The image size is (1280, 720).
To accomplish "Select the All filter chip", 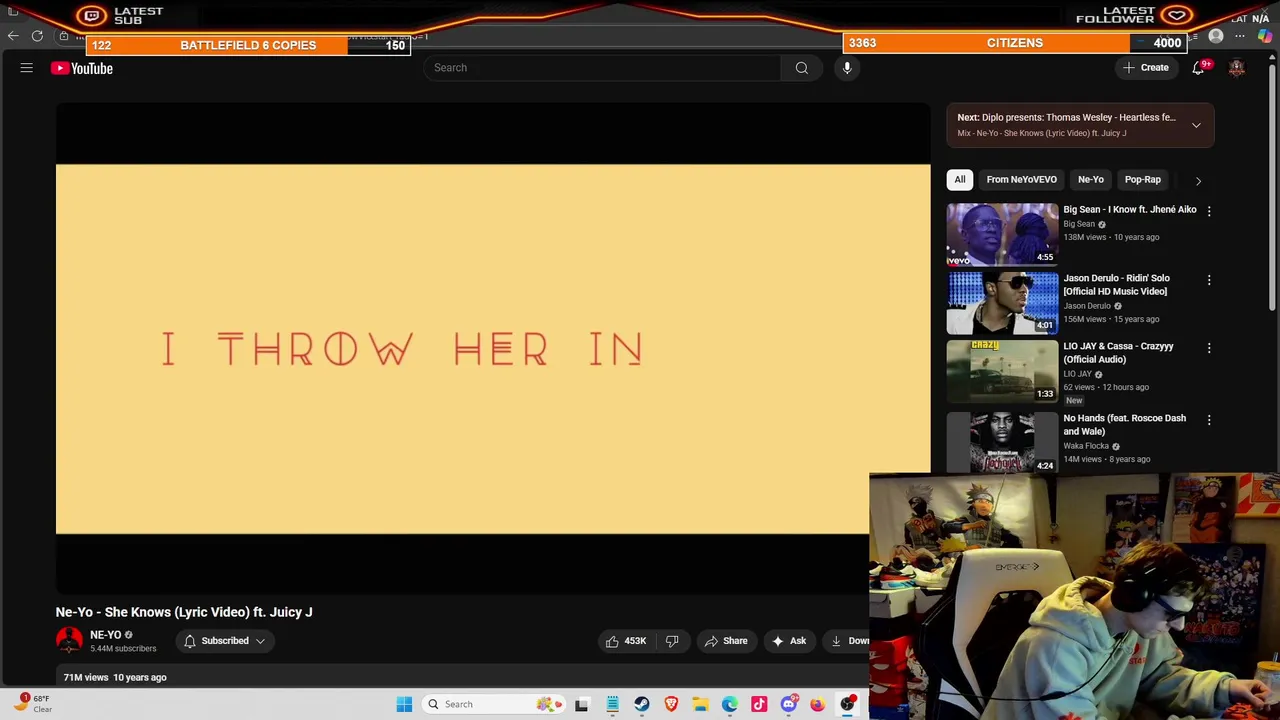I will [x=960, y=180].
